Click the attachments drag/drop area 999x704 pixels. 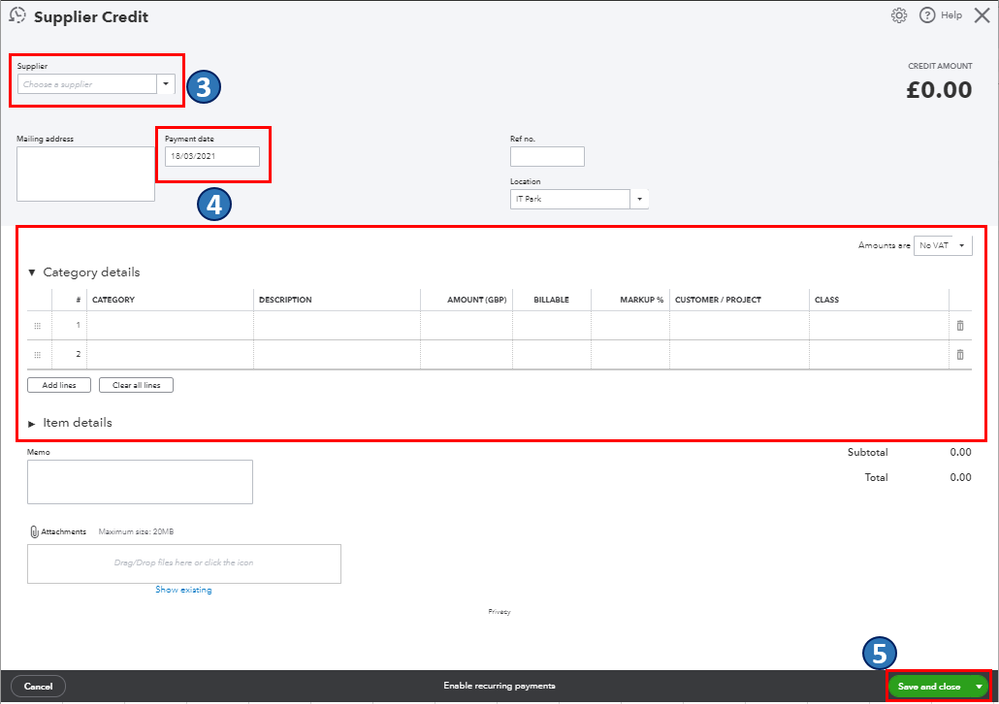pos(184,563)
